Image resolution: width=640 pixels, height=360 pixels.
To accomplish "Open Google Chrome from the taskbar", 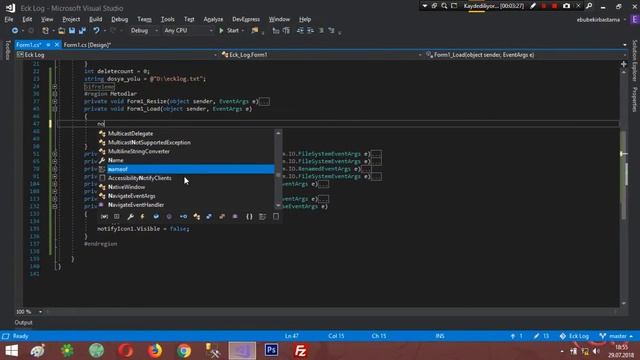I will coord(184,351).
